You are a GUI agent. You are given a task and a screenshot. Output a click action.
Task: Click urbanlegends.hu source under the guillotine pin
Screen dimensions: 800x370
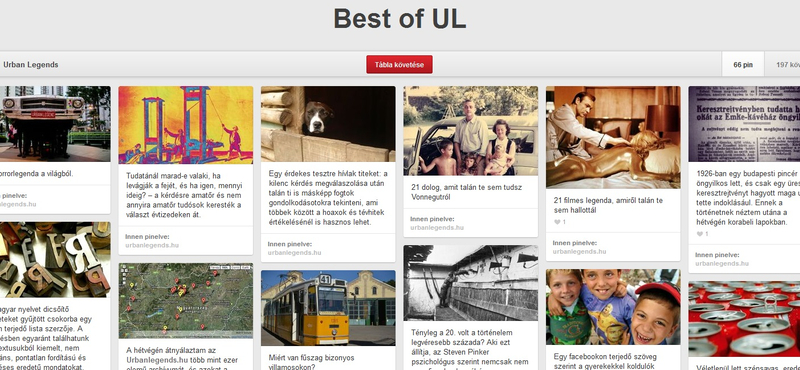click(x=152, y=245)
